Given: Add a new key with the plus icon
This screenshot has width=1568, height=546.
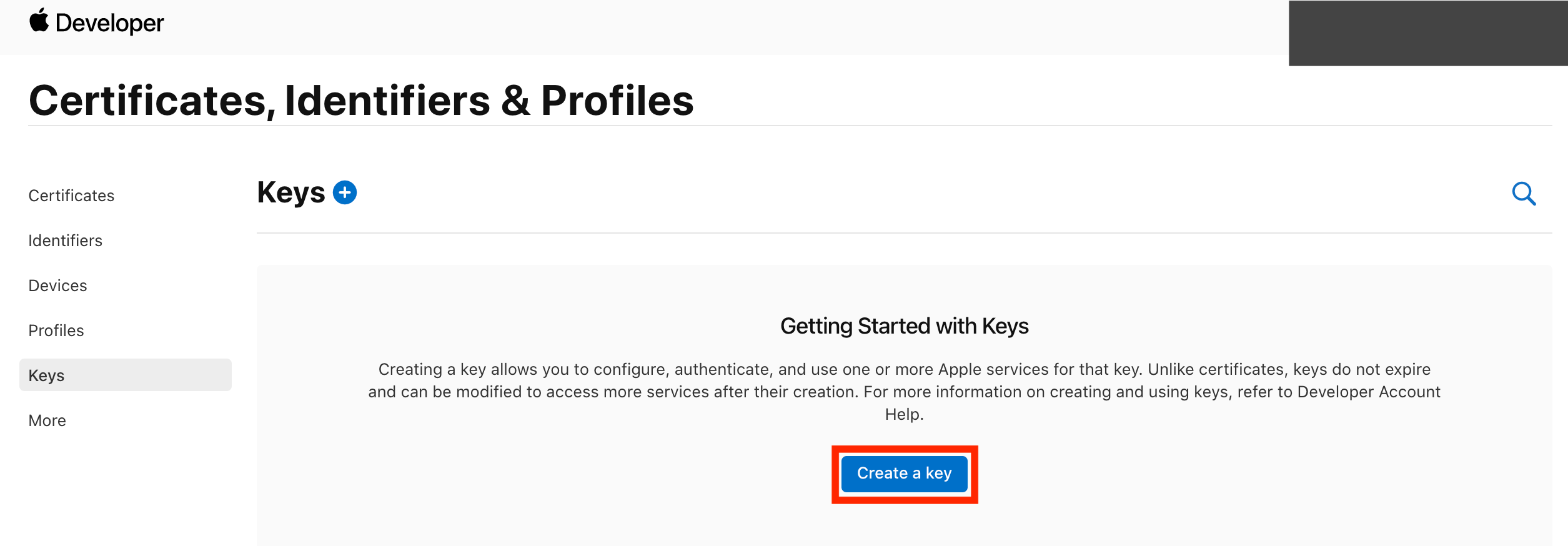Looking at the screenshot, I should [345, 192].
